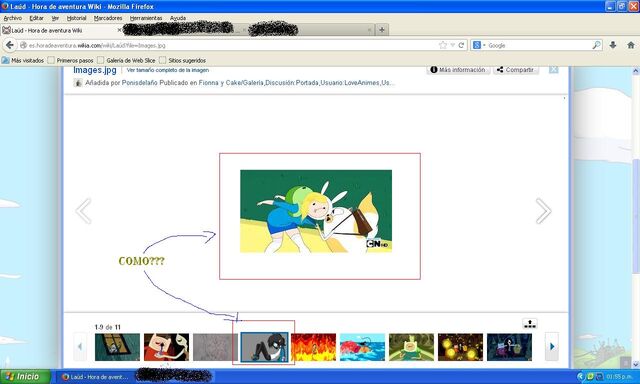Show the next image with right chevron
Image resolution: width=640 pixels, height=384 pixels.
[543, 211]
